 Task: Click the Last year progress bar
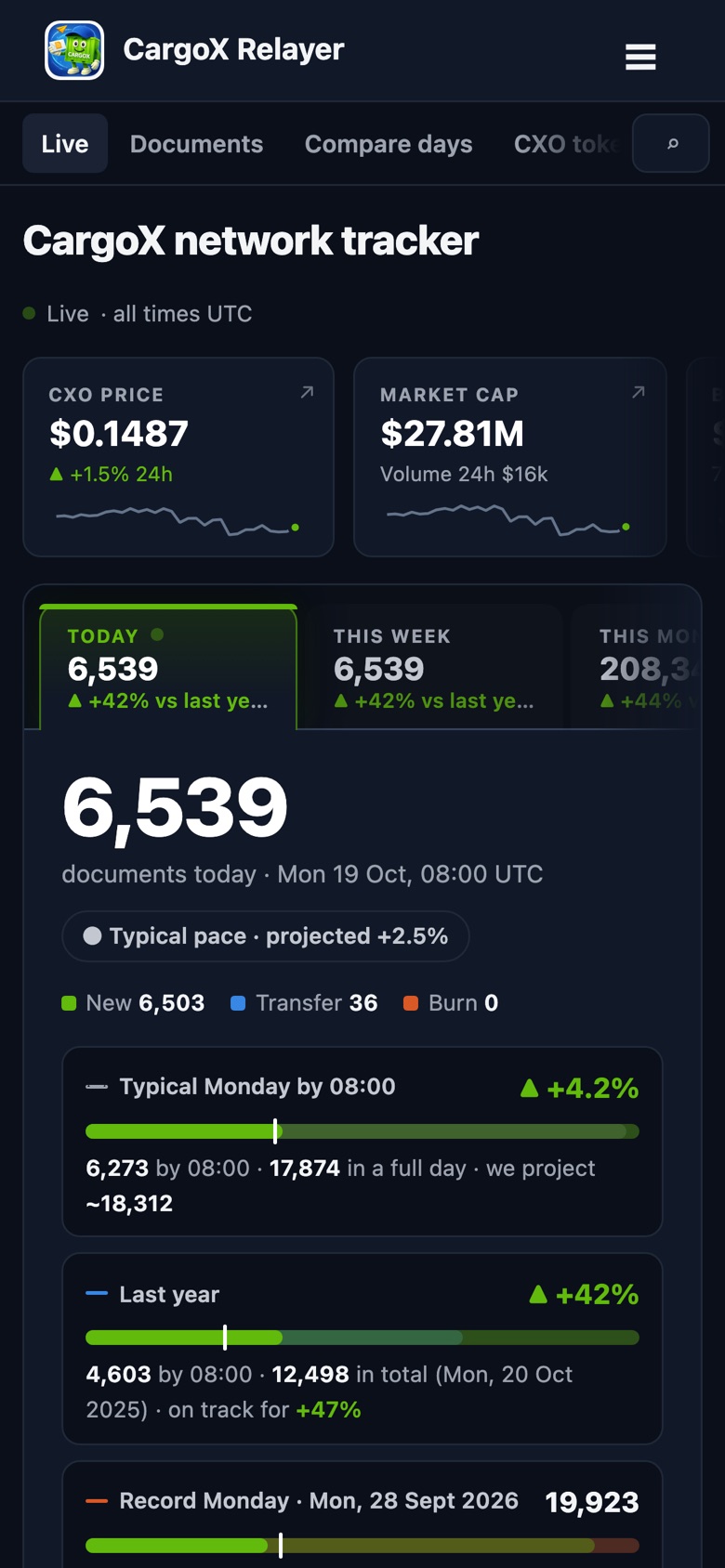coord(362,1338)
